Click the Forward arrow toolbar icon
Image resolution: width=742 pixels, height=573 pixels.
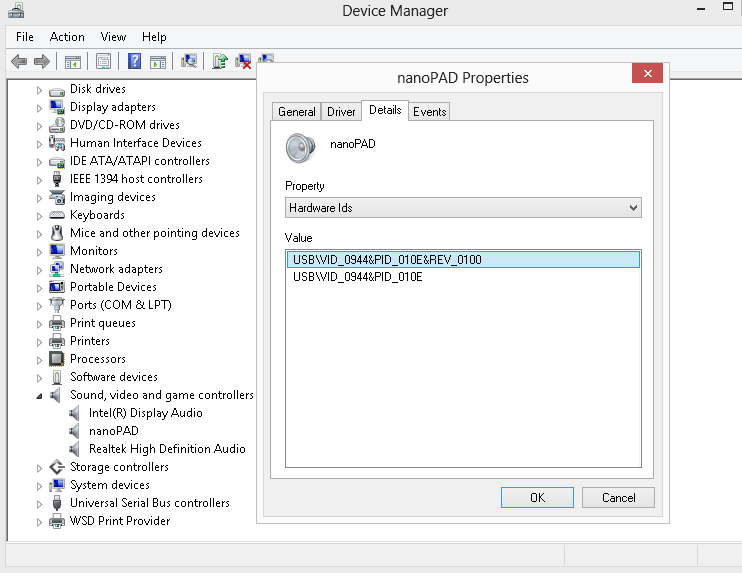click(42, 62)
